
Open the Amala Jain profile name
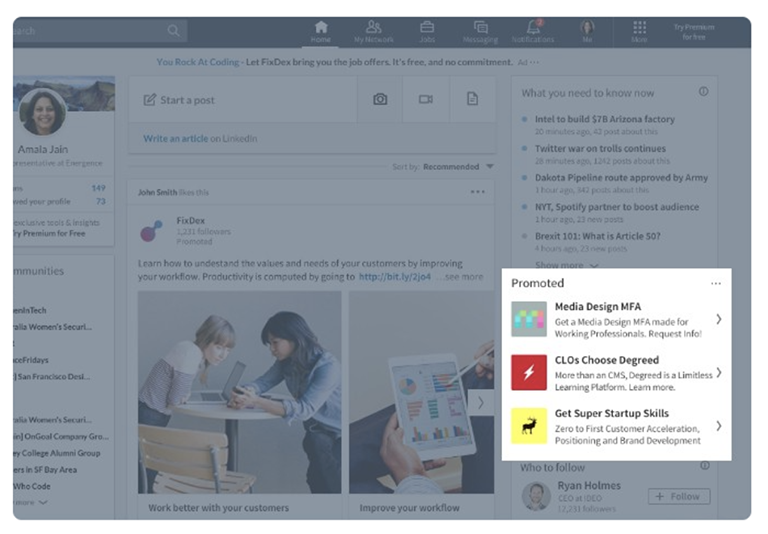(43, 149)
